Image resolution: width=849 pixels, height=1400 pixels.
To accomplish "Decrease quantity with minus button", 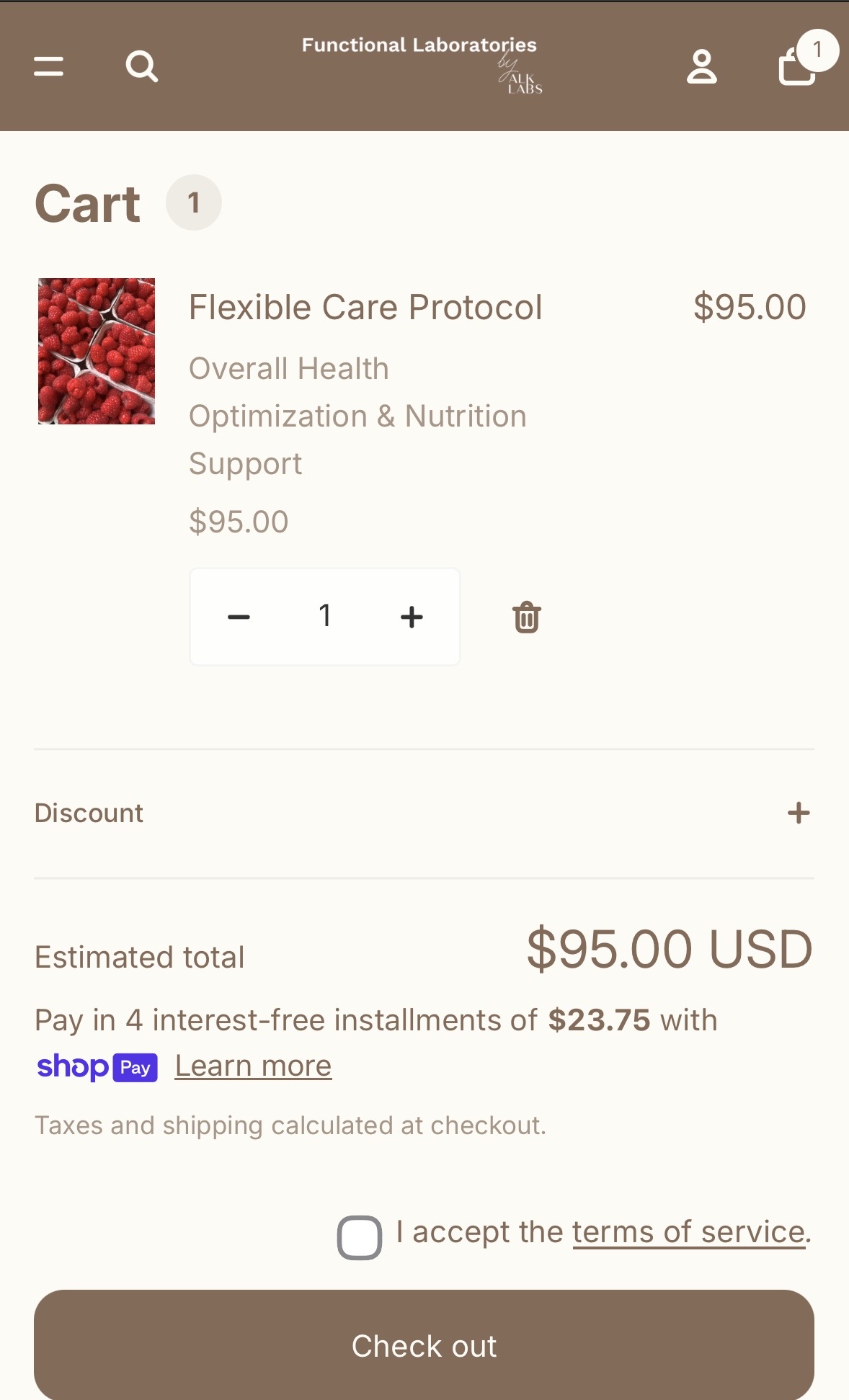I will [x=239, y=617].
